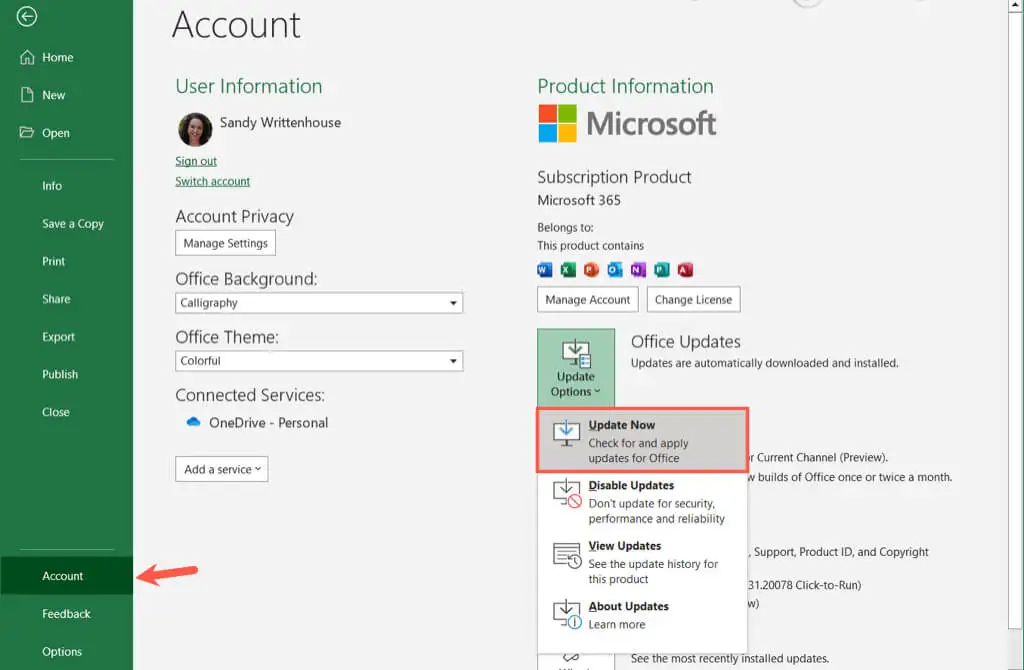Image resolution: width=1024 pixels, height=670 pixels.
Task: Click the View Updates history icon
Action: (567, 556)
